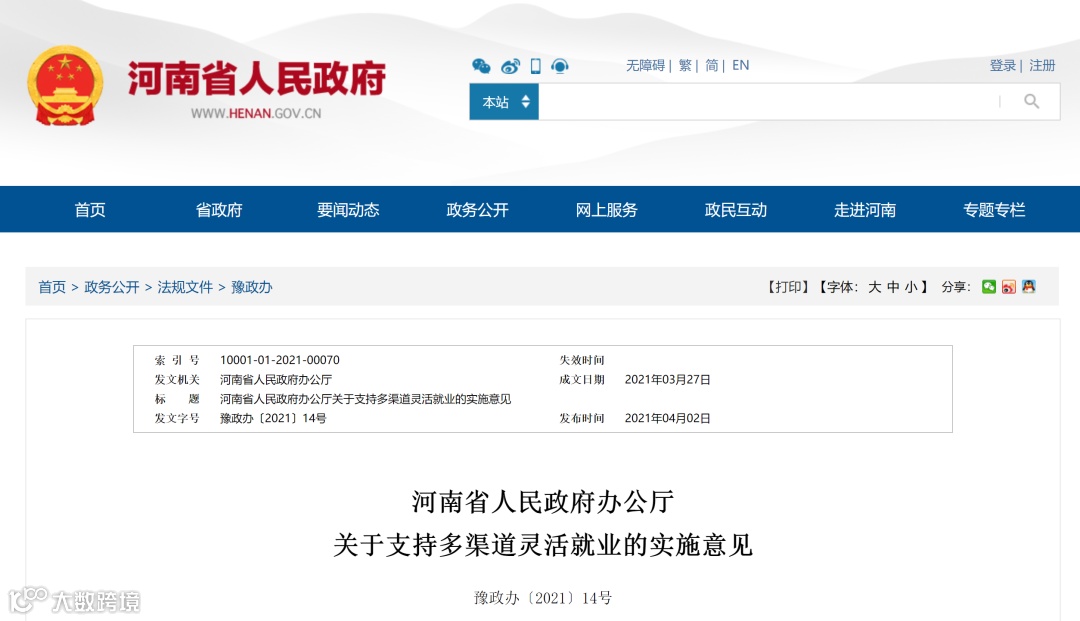Click the title row text in the info table

coord(365,399)
